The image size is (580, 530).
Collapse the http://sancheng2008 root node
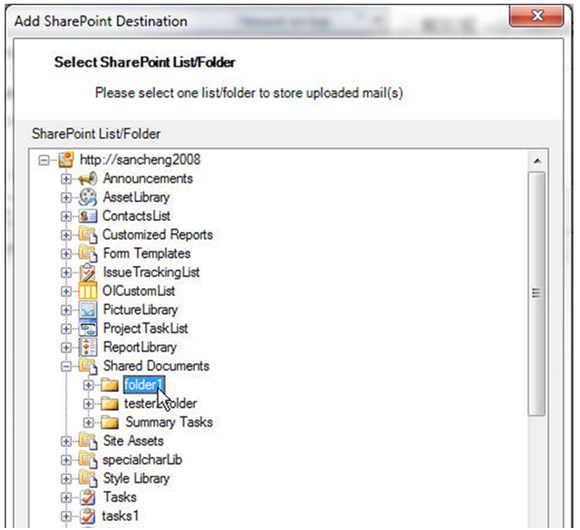(x=44, y=160)
